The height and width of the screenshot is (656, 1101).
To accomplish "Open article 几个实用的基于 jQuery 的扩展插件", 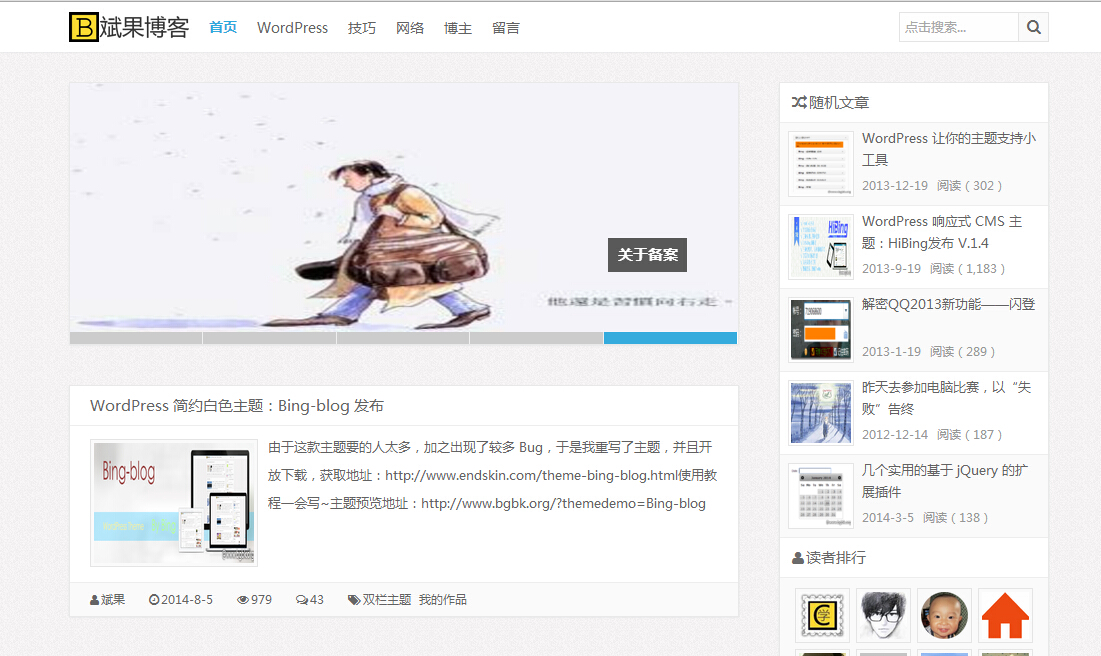I will pos(944,481).
